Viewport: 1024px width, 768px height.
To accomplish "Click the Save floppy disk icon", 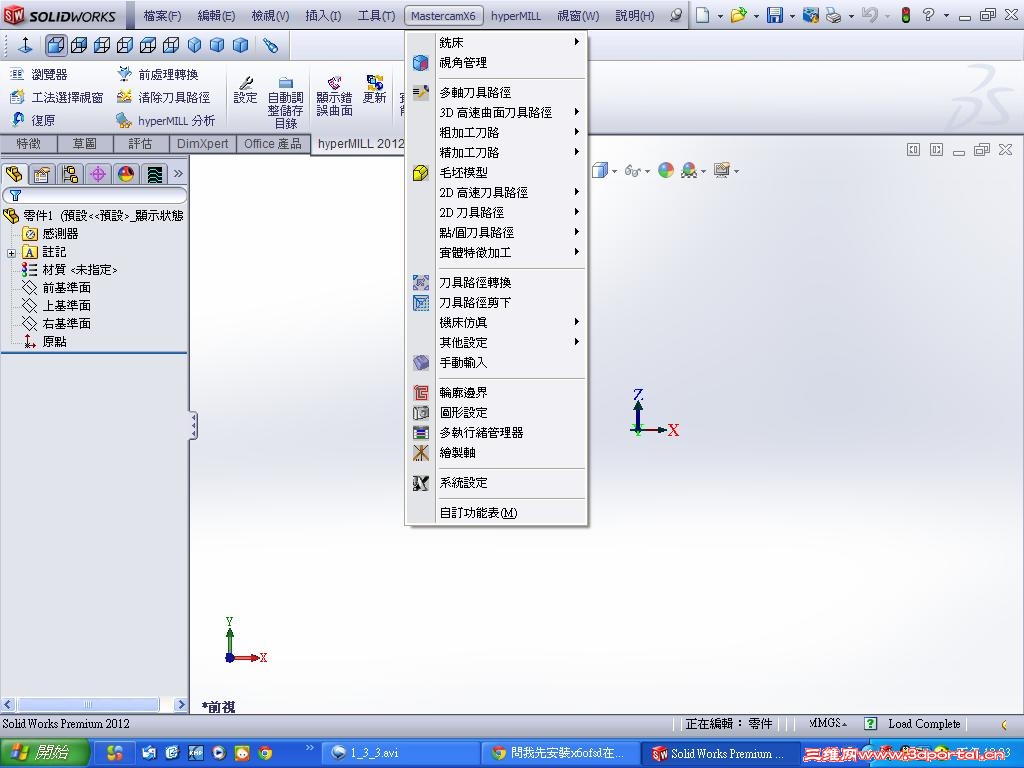I will (775, 15).
